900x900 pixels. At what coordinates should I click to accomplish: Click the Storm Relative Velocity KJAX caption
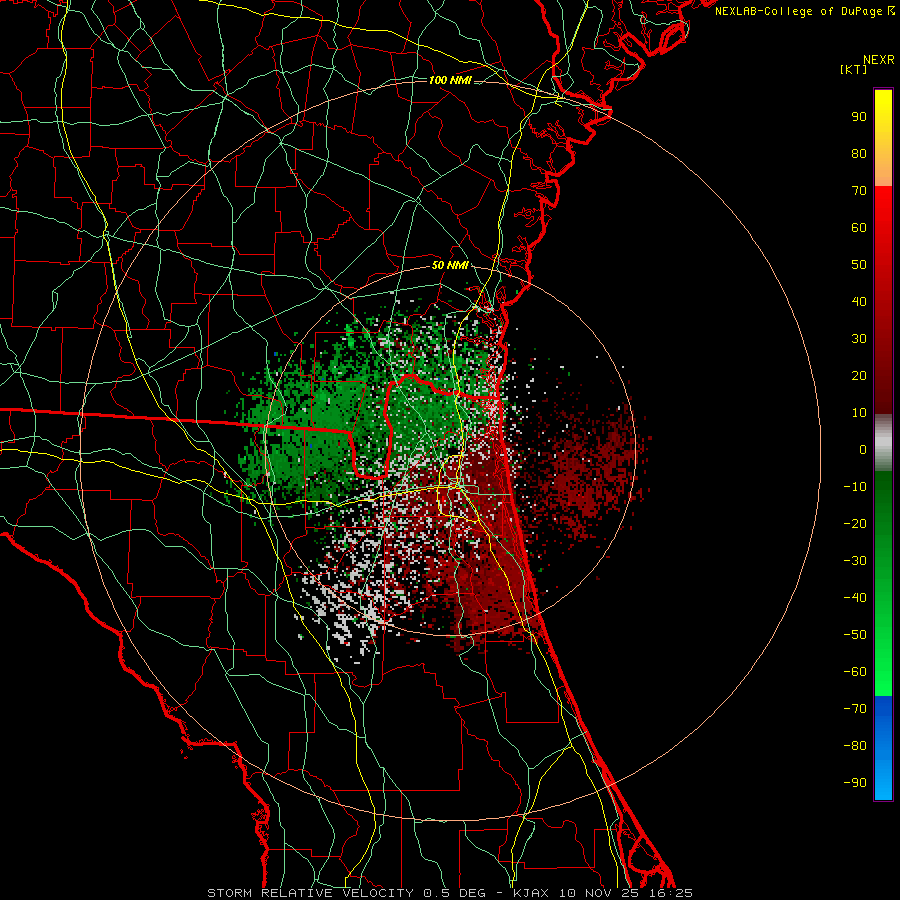pos(450,893)
